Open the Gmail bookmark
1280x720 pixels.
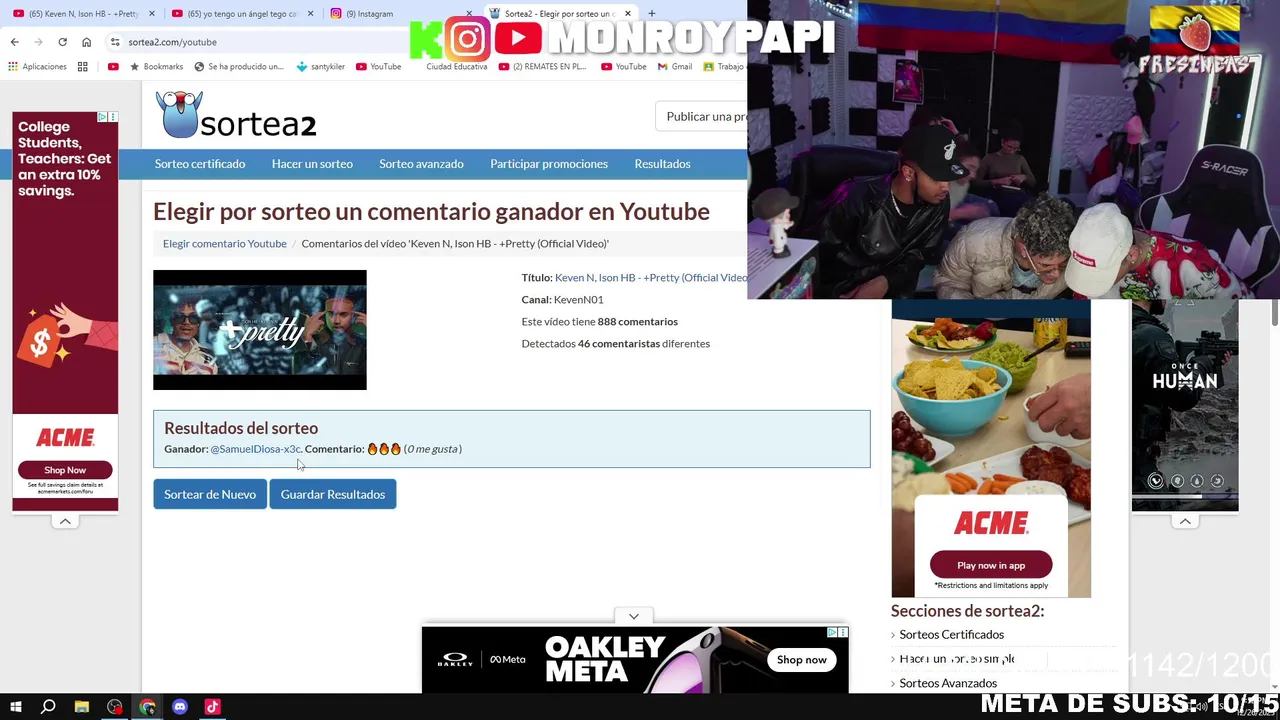(x=675, y=67)
